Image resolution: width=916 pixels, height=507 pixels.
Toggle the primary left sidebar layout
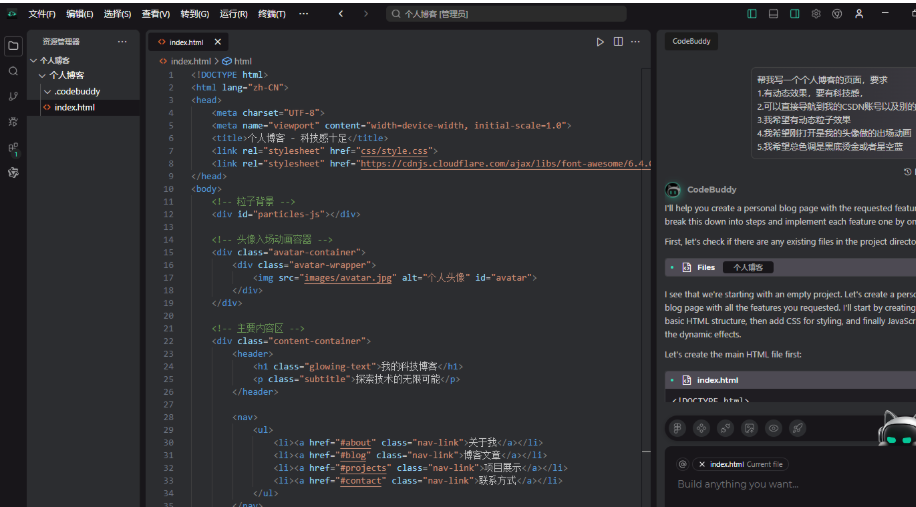point(752,14)
